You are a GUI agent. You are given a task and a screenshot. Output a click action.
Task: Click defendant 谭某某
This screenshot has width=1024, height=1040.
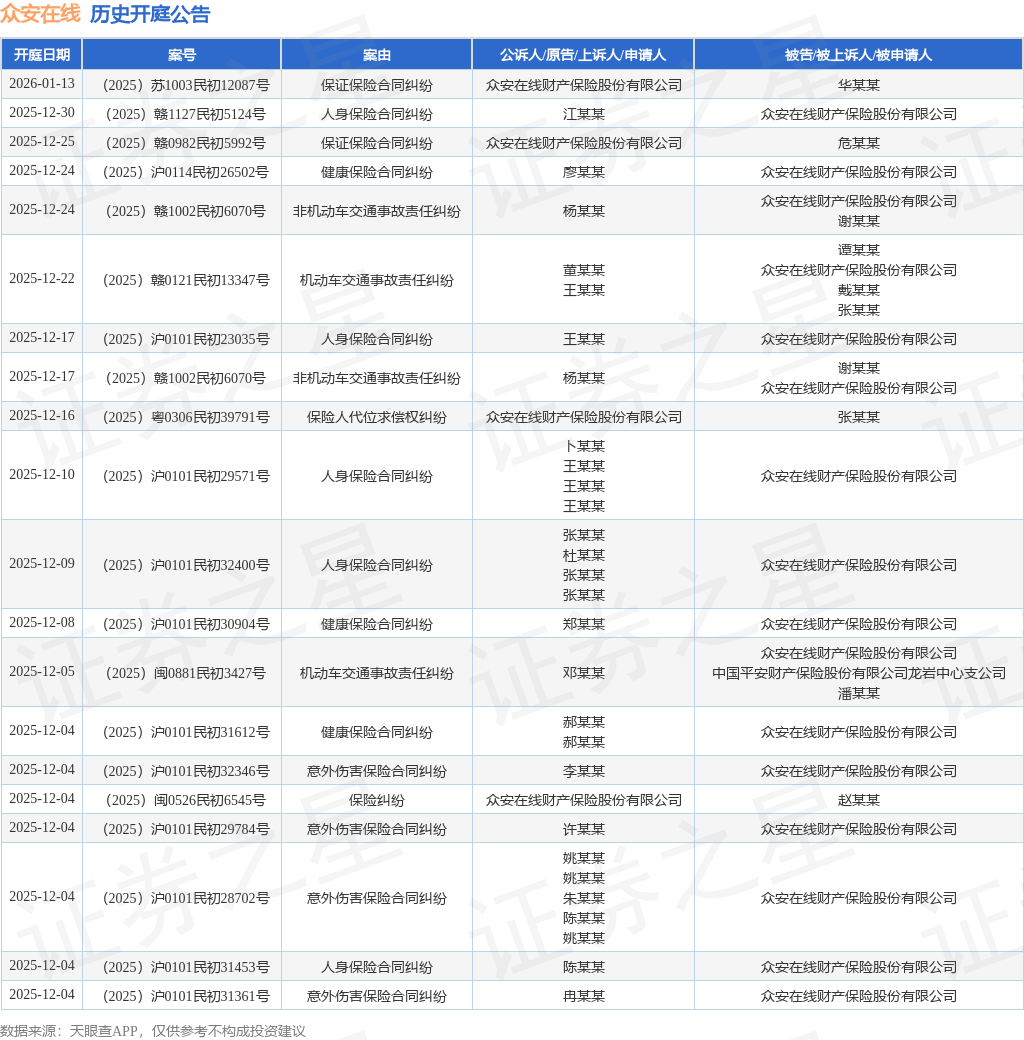click(x=858, y=250)
